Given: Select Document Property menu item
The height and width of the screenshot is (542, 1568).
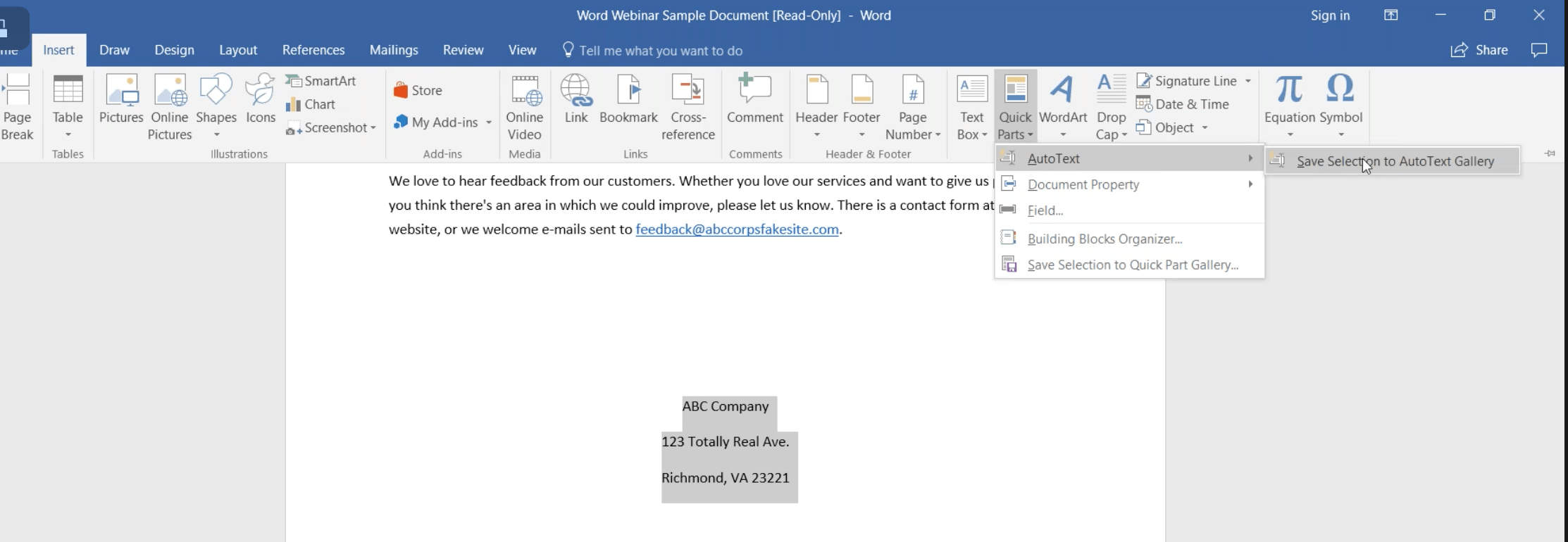Looking at the screenshot, I should click(x=1129, y=184).
